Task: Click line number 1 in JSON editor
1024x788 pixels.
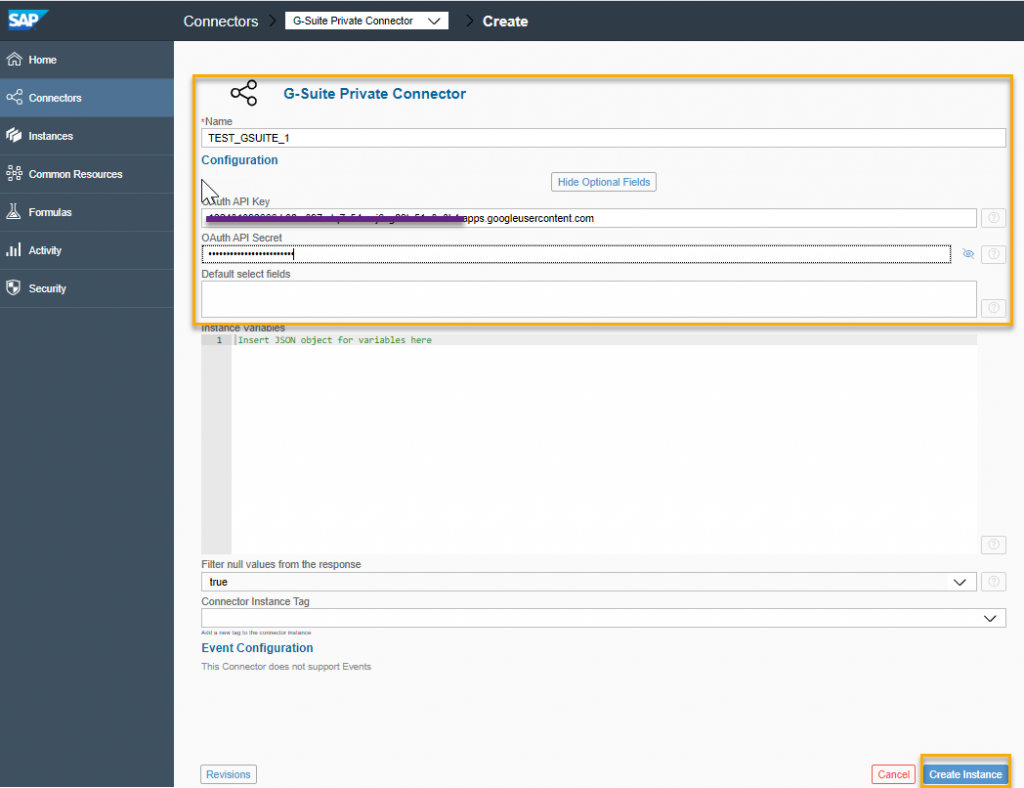Action: coord(219,340)
